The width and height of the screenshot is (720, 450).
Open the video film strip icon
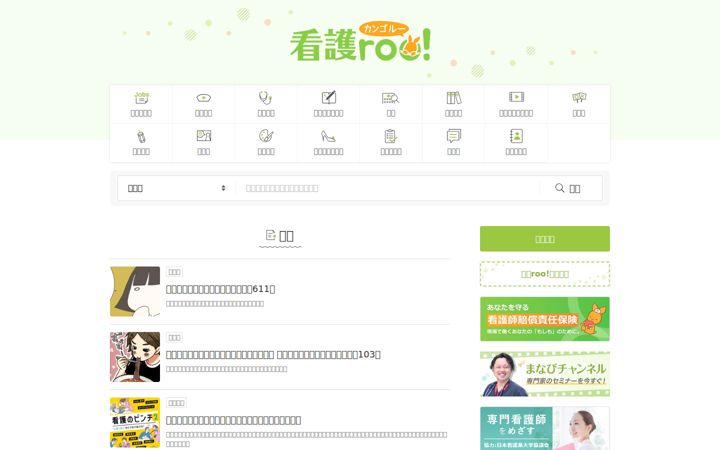coord(516,97)
